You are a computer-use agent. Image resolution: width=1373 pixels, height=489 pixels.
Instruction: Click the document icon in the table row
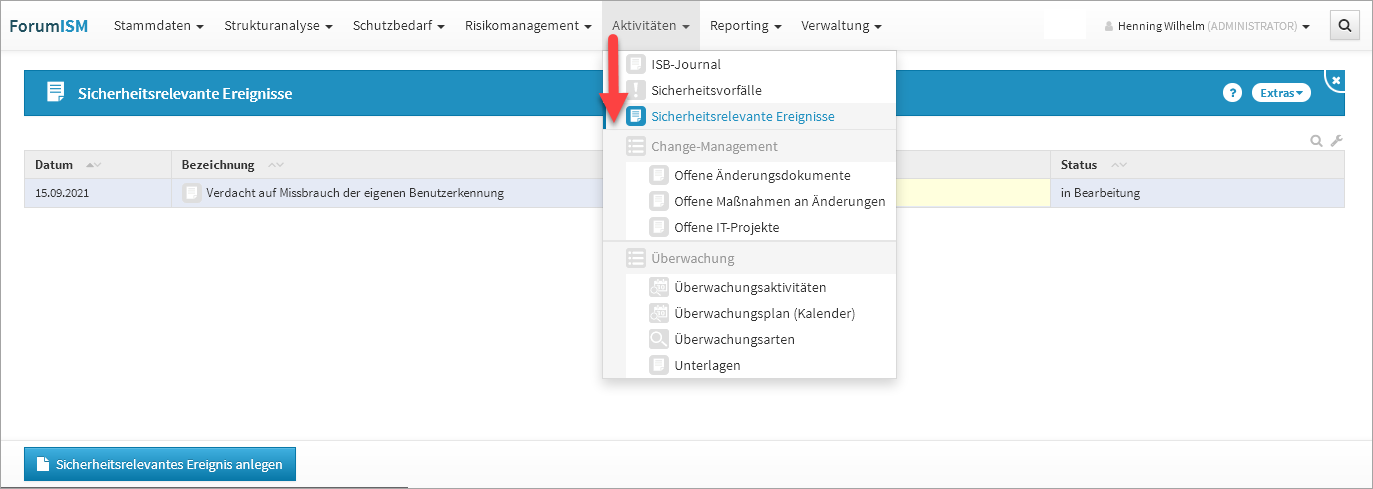(192, 193)
